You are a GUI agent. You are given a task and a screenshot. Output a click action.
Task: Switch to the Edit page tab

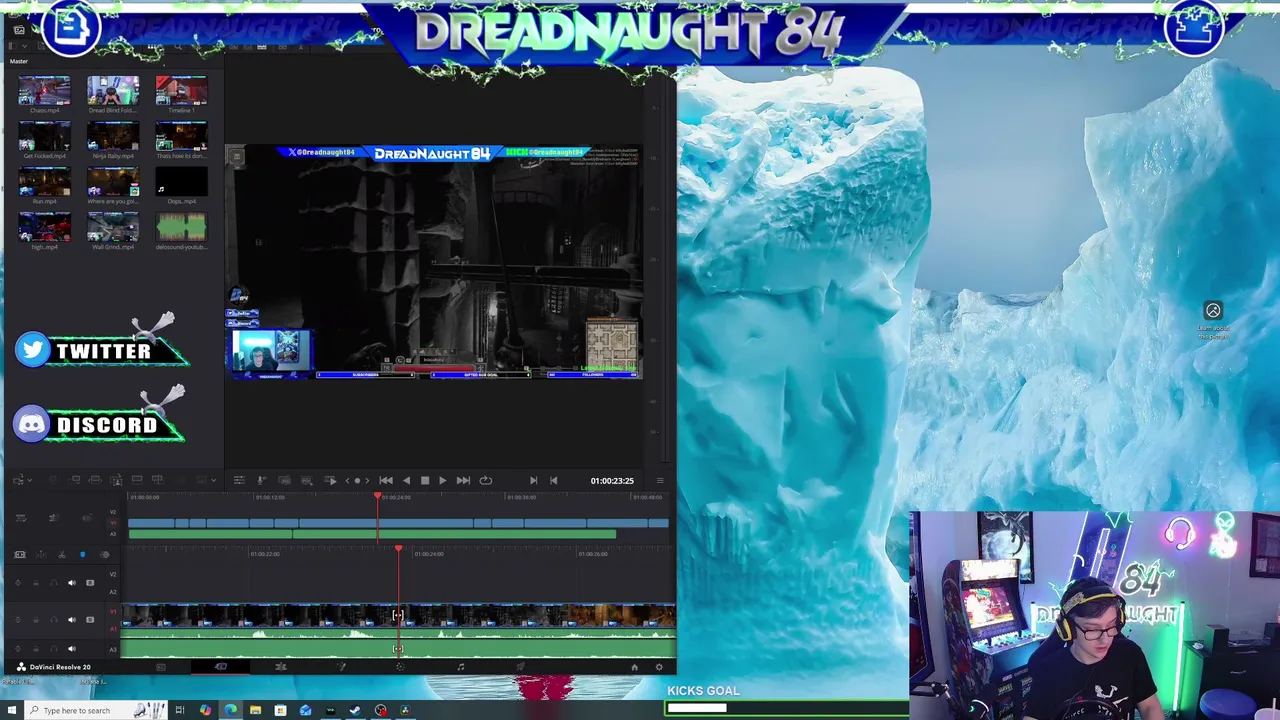tap(281, 667)
